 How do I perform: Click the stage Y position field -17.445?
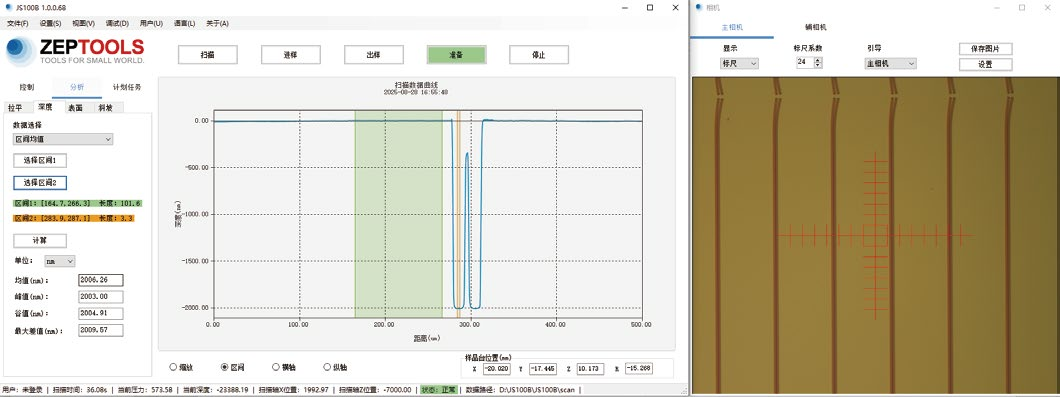click(x=543, y=369)
